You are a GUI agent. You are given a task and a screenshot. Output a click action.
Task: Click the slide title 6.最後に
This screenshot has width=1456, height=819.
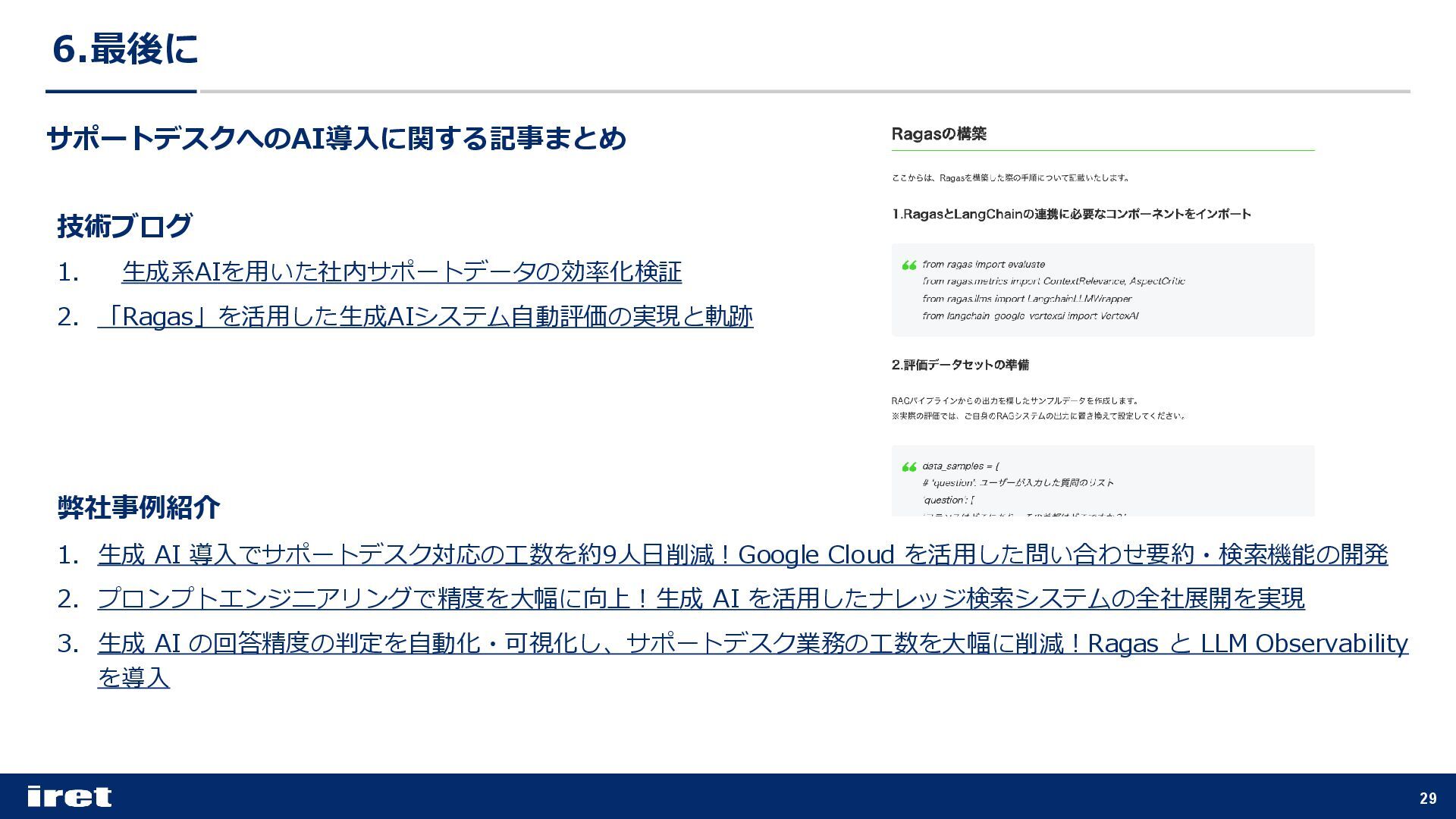(x=125, y=49)
